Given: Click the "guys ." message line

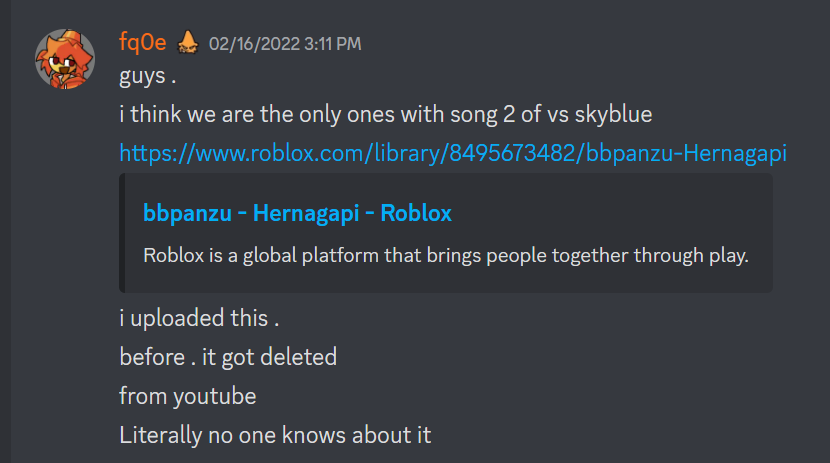Looking at the screenshot, I should click(x=148, y=76).
